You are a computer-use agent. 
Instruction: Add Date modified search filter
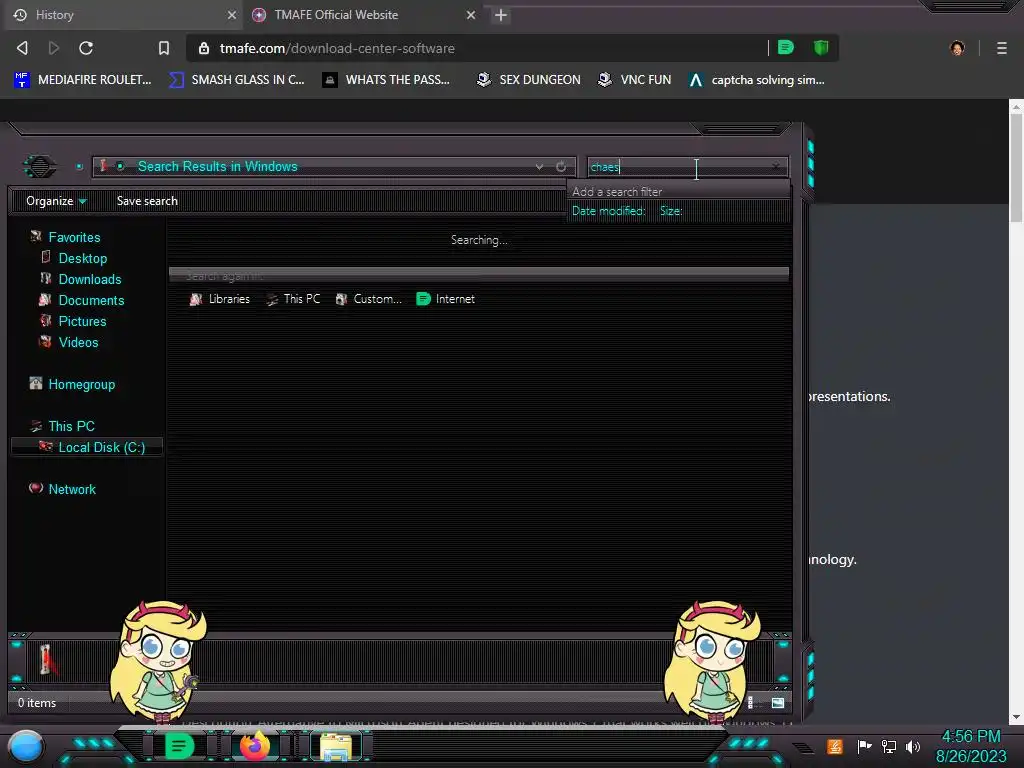(608, 211)
